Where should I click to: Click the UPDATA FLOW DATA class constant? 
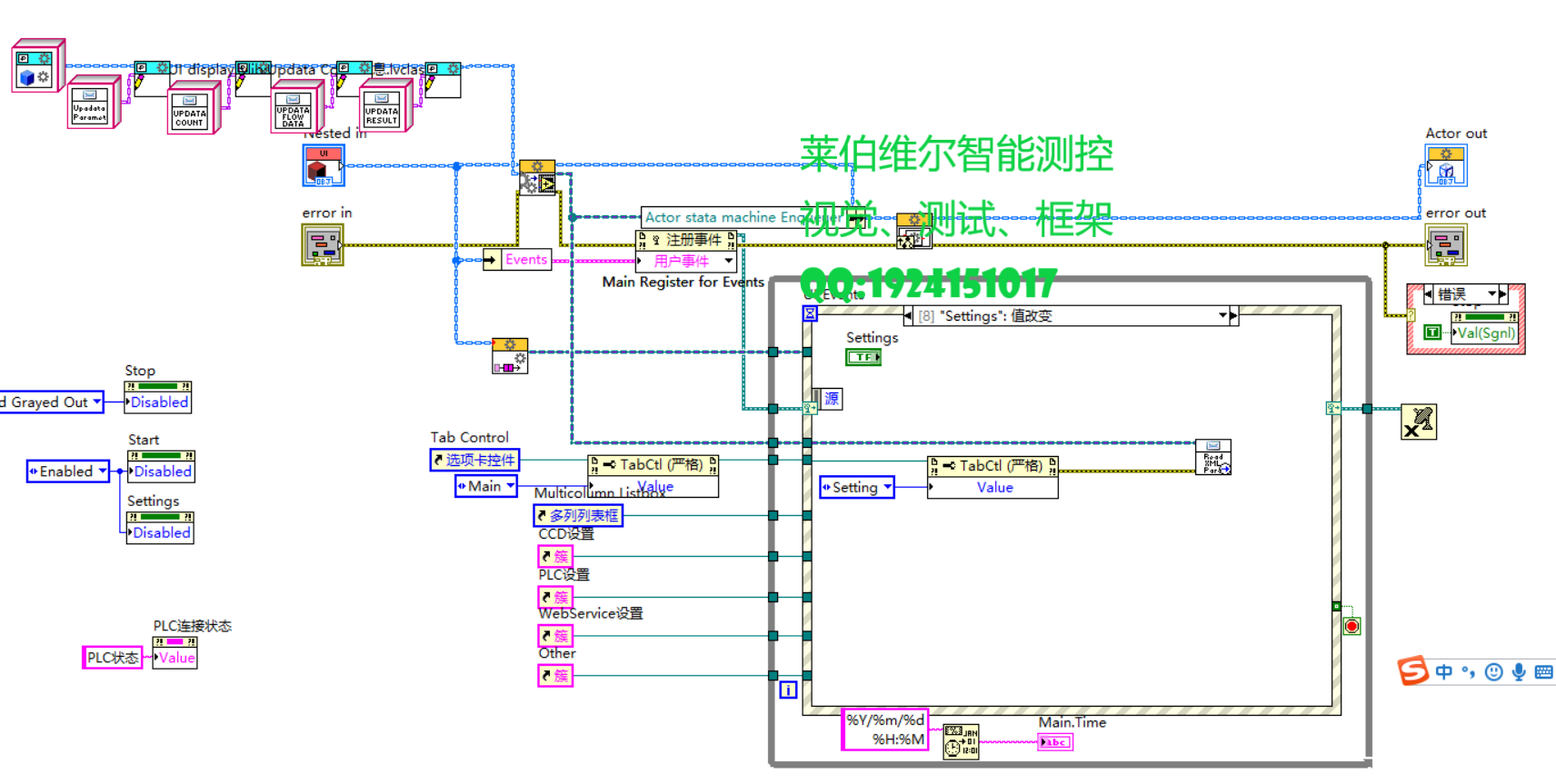click(296, 108)
